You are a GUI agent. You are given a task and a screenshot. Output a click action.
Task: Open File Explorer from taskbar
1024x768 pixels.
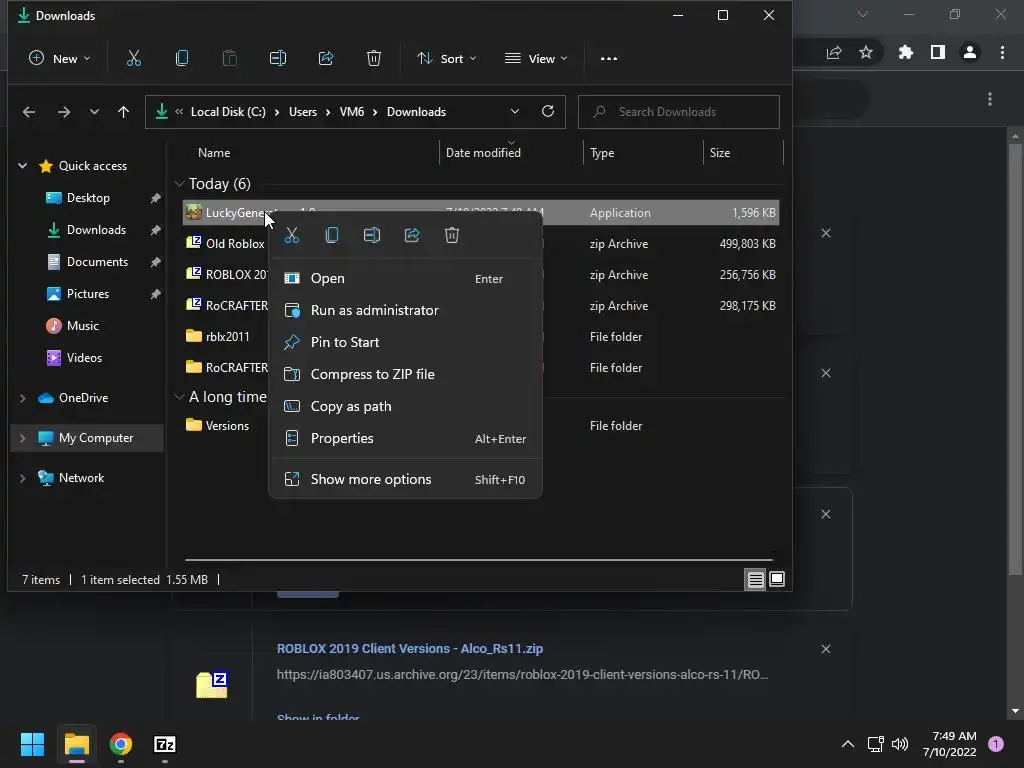pyautogui.click(x=76, y=744)
